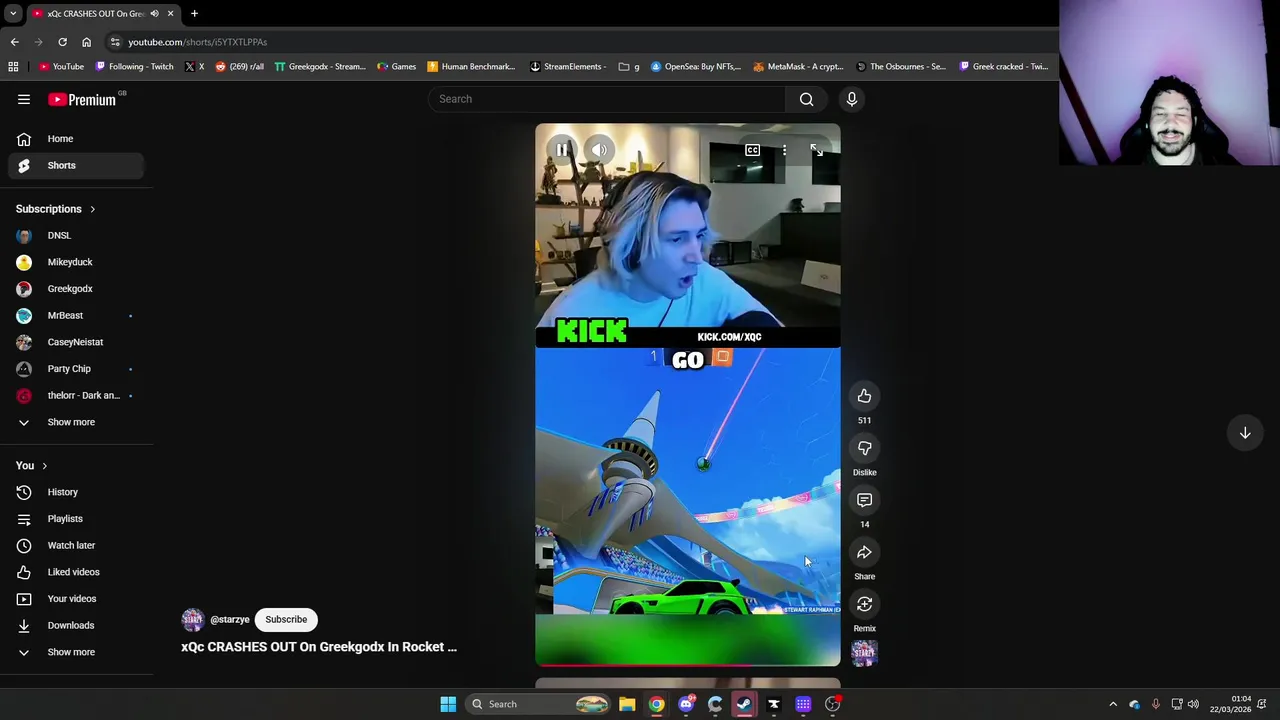Open the Windows Start menu

coord(448,704)
